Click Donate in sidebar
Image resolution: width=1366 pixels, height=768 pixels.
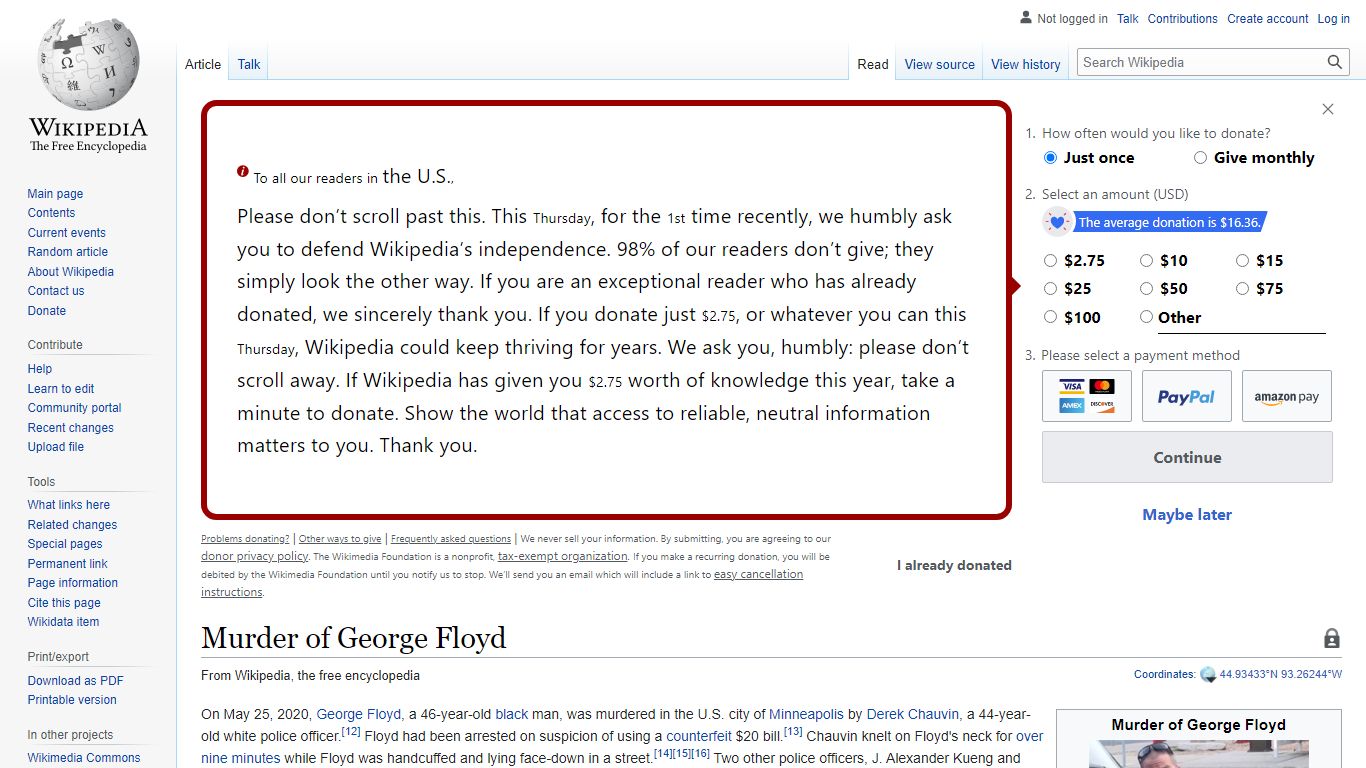coord(47,311)
